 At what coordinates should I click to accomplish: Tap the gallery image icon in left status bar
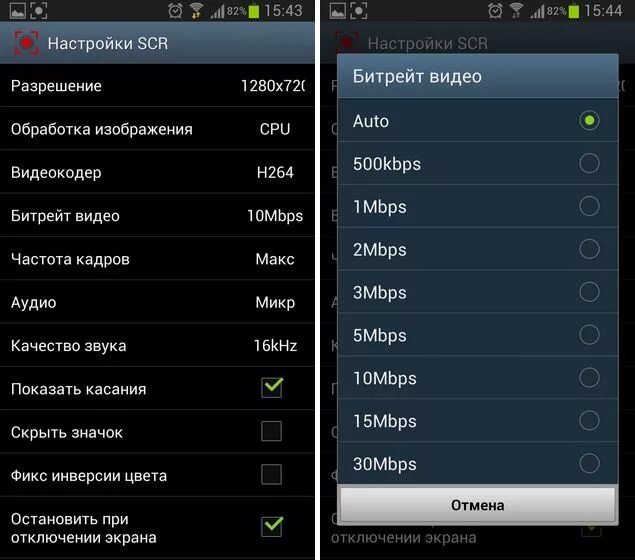click(18, 11)
